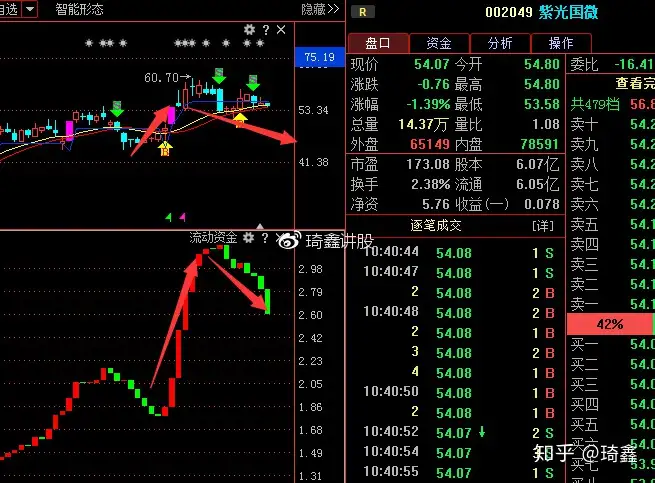Select stock code 002049

click(x=509, y=12)
